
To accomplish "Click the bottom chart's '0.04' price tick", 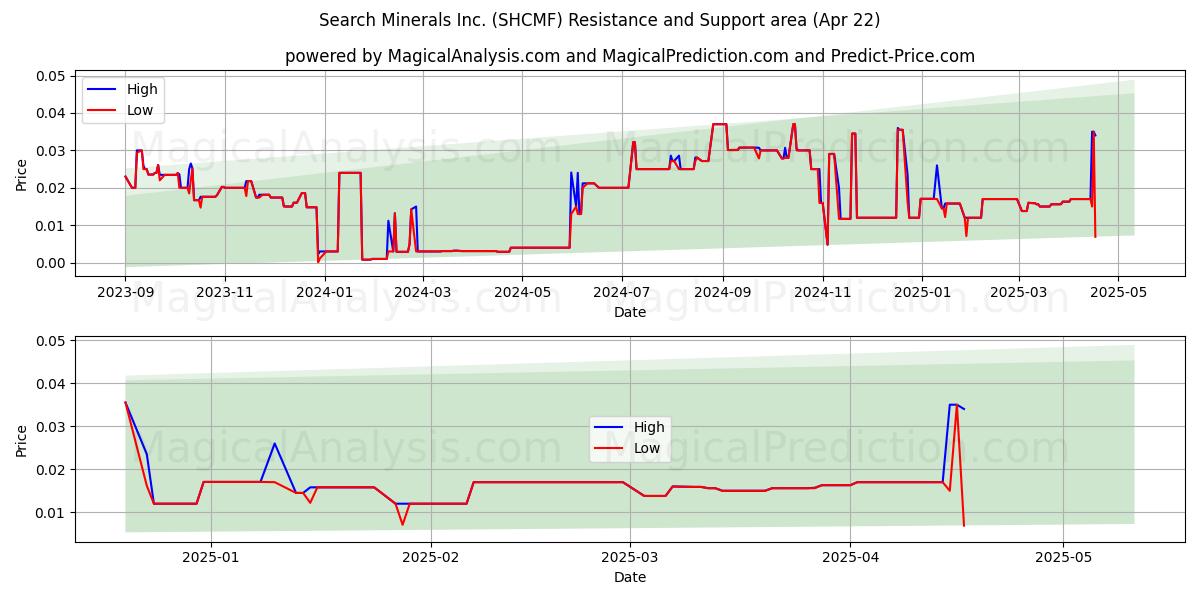I will (51, 384).
